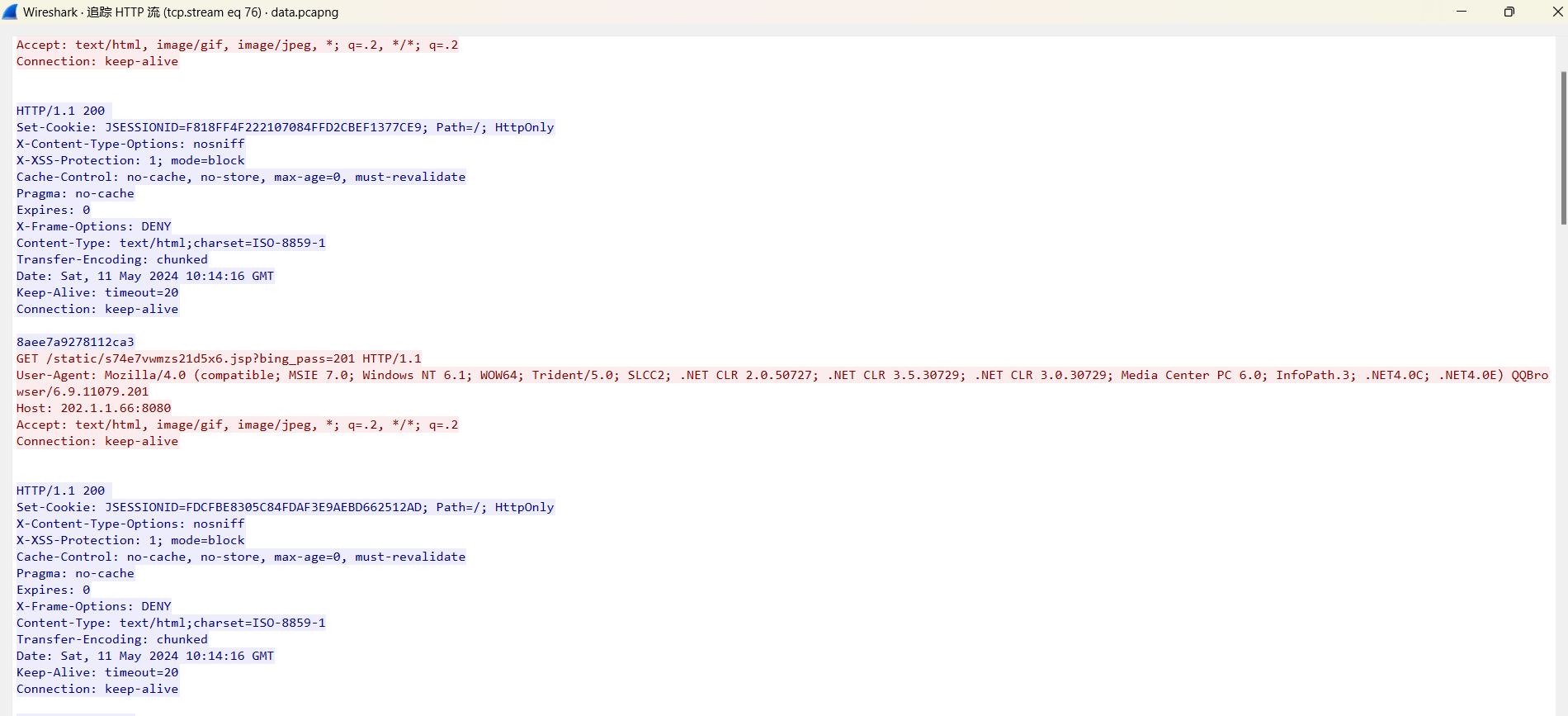Click the User-Agent Mozilla/4.0 header line
The width and height of the screenshot is (1568, 716).
[782, 375]
